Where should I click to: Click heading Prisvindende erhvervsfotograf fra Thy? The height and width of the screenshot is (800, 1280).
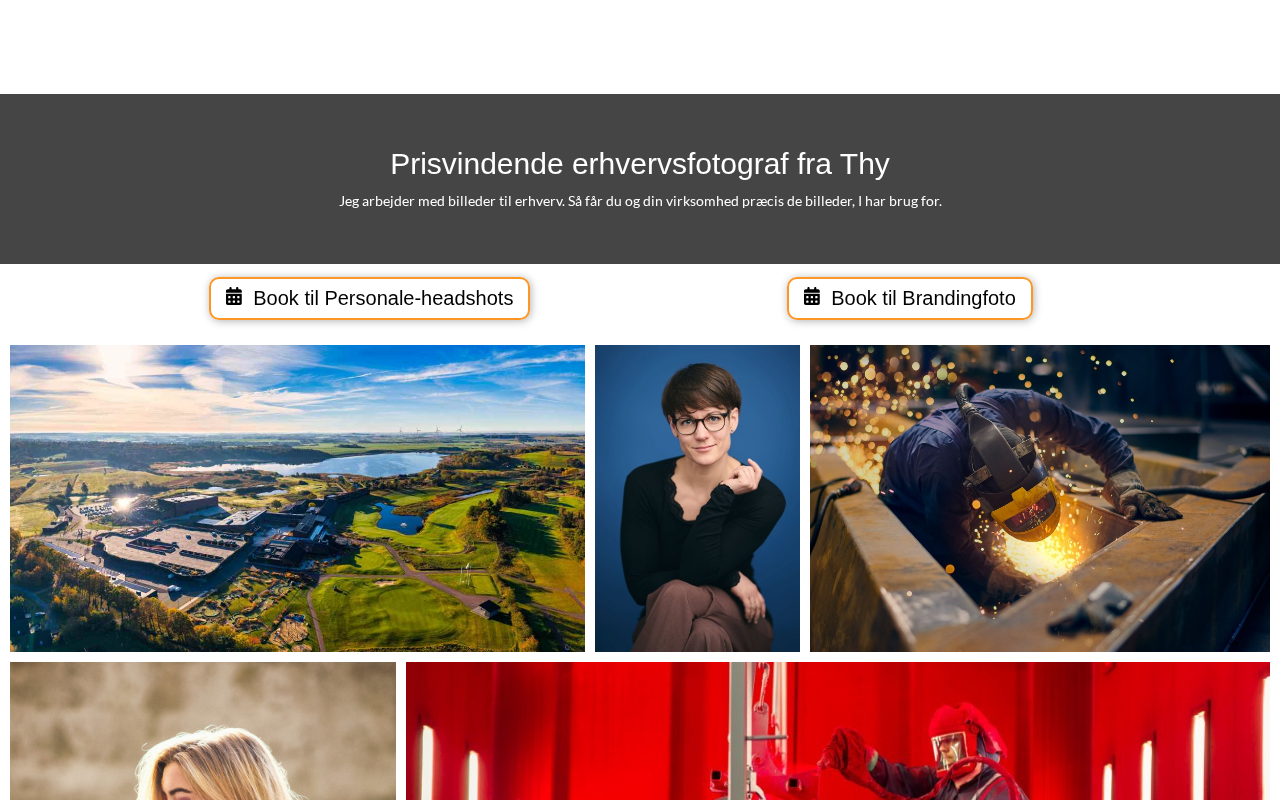click(640, 164)
